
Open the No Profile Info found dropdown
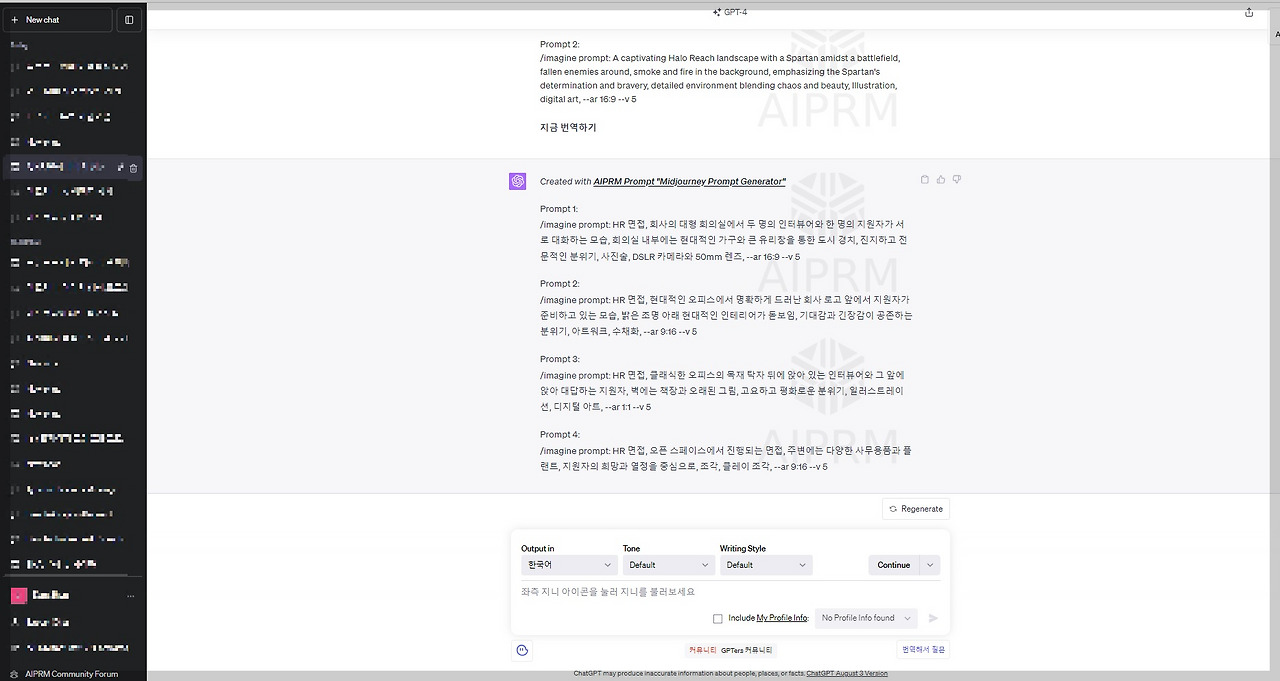865,618
